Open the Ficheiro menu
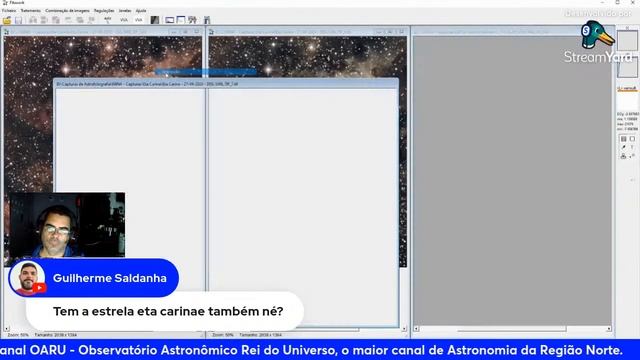 click(9, 11)
